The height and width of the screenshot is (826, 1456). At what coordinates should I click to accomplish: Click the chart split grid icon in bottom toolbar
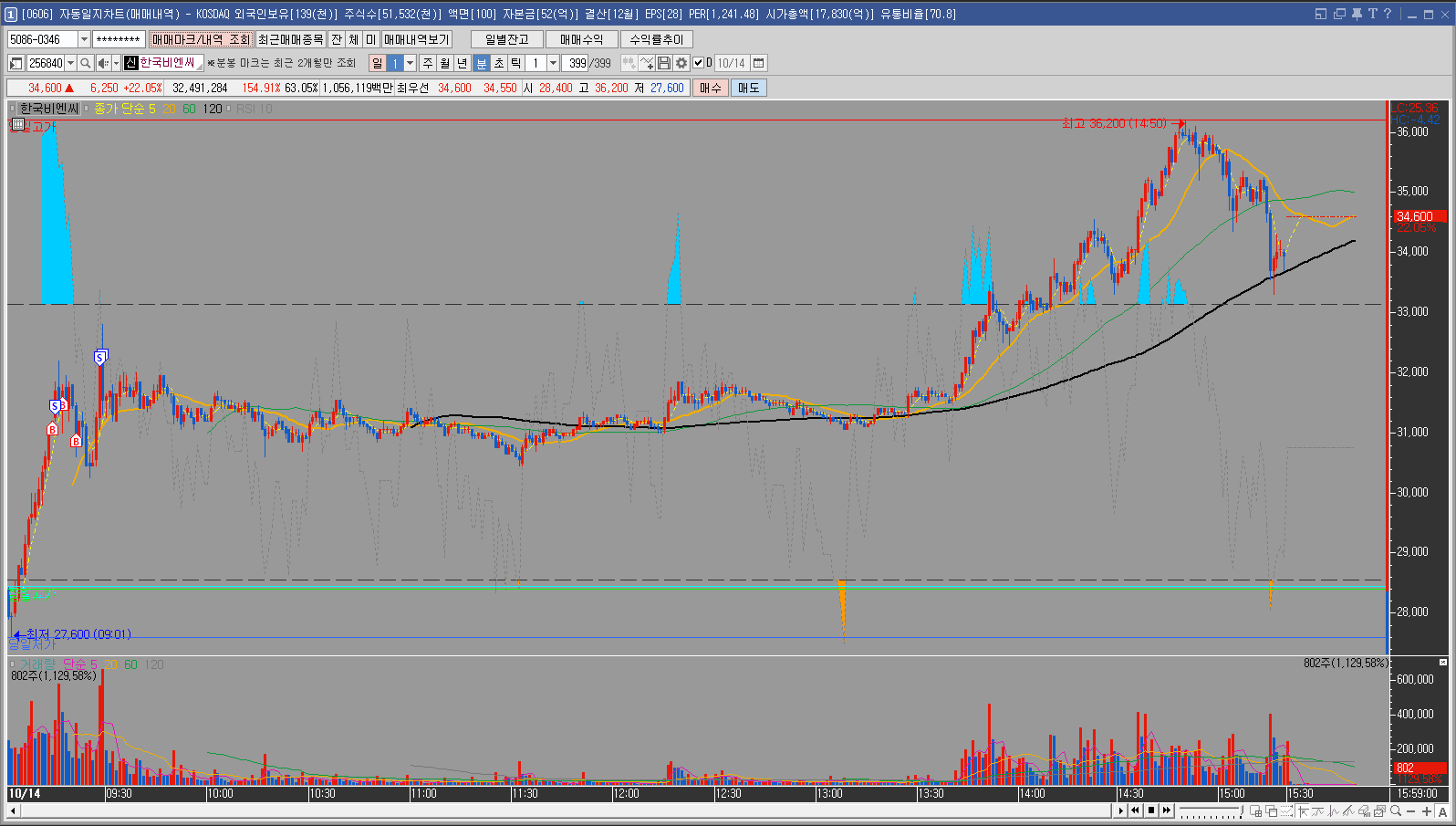coord(1255,810)
